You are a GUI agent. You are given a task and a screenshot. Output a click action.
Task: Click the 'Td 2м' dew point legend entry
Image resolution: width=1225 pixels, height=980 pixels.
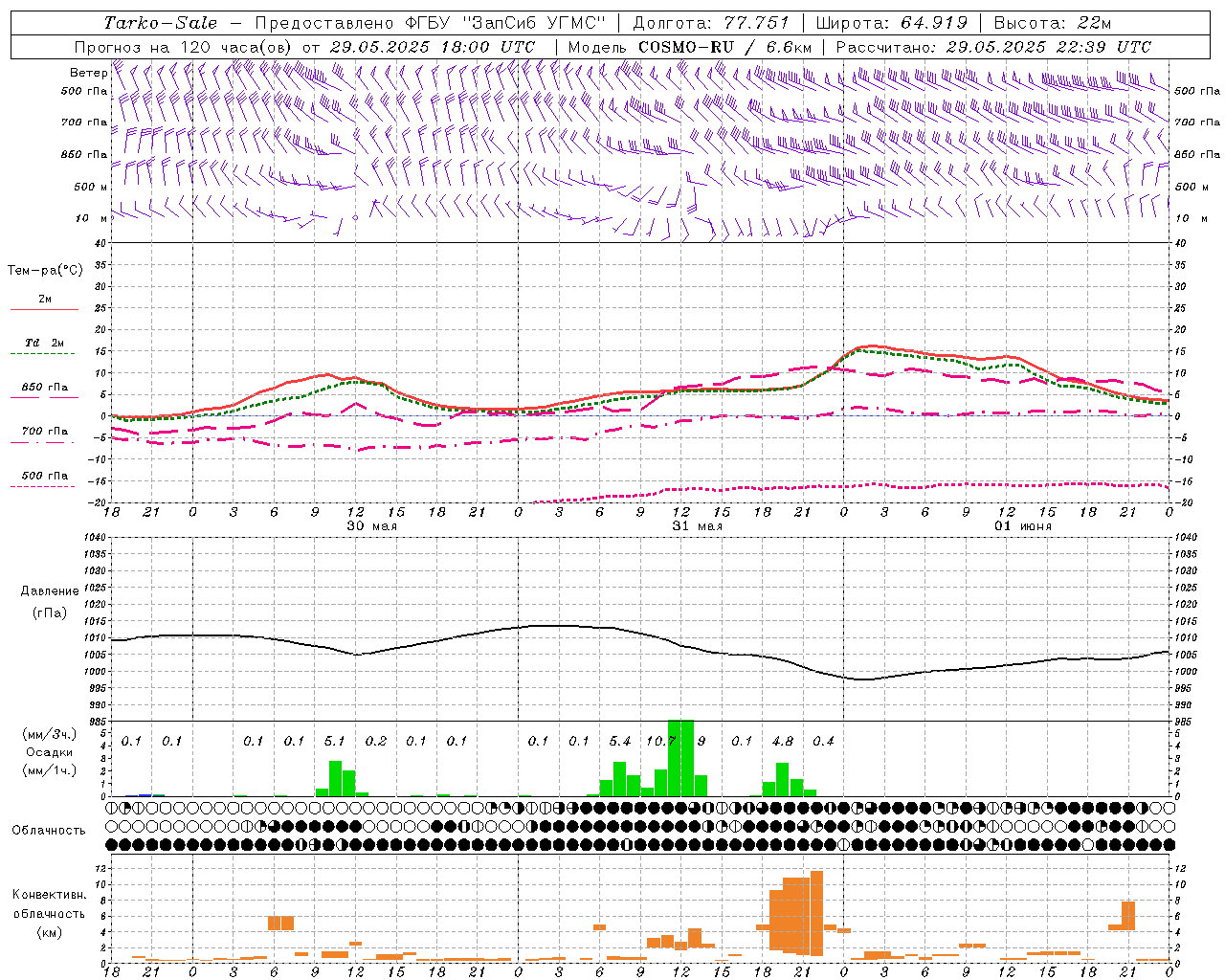pos(45,343)
